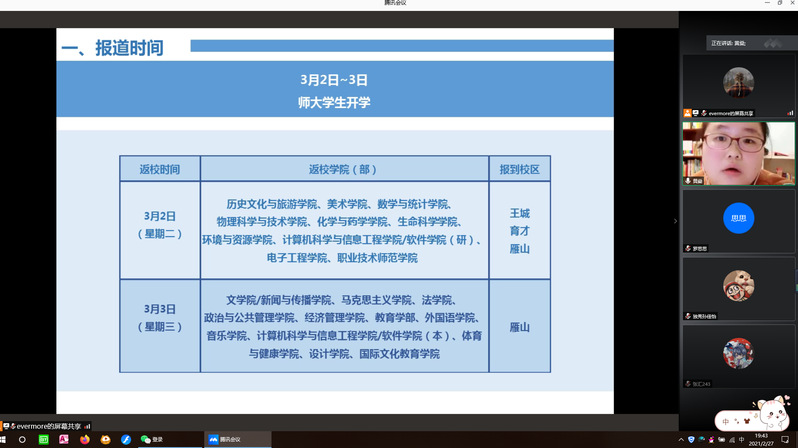Expand hidden system tray icons

680,440
